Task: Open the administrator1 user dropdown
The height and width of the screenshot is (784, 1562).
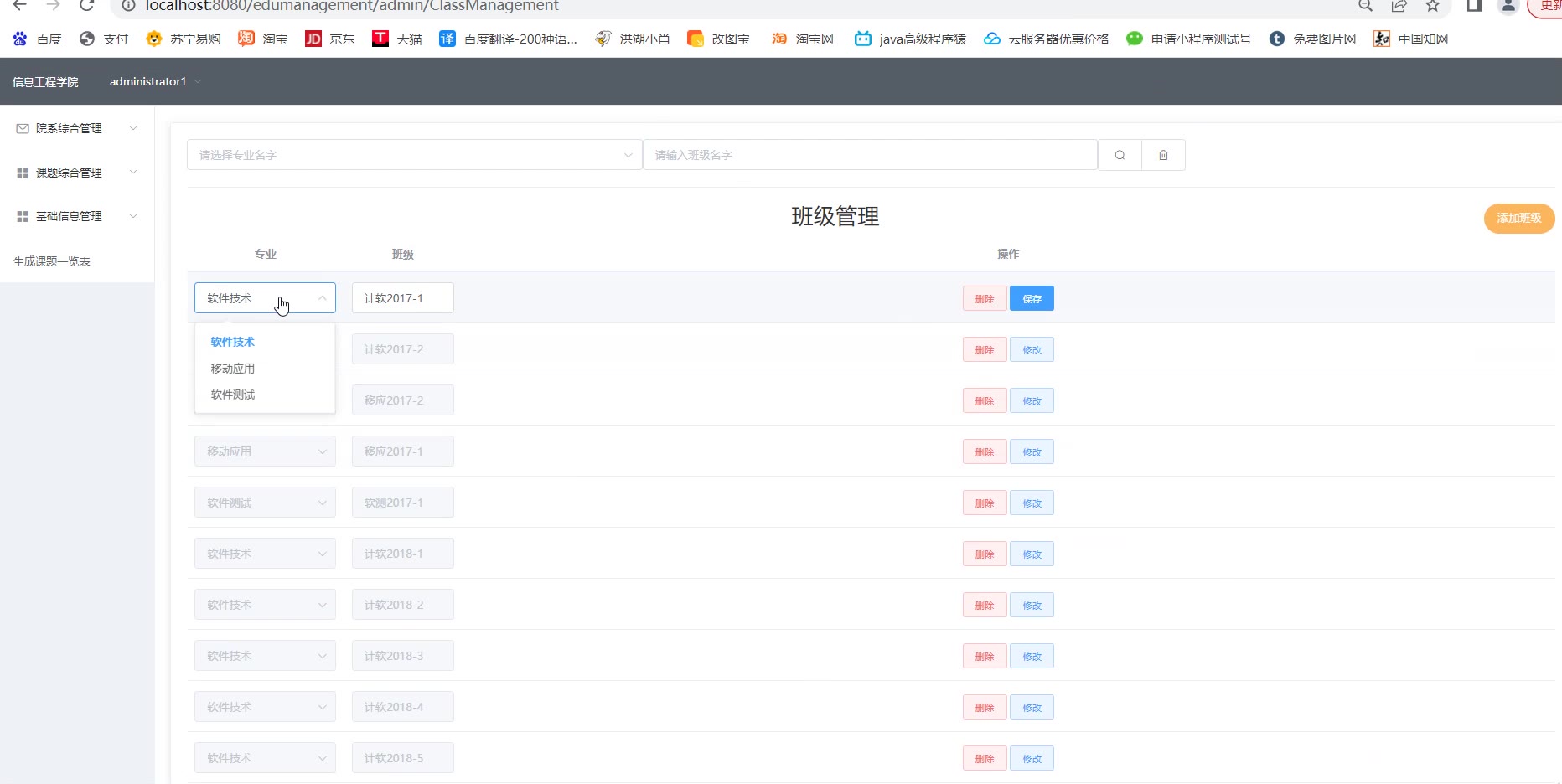Action: (155, 81)
